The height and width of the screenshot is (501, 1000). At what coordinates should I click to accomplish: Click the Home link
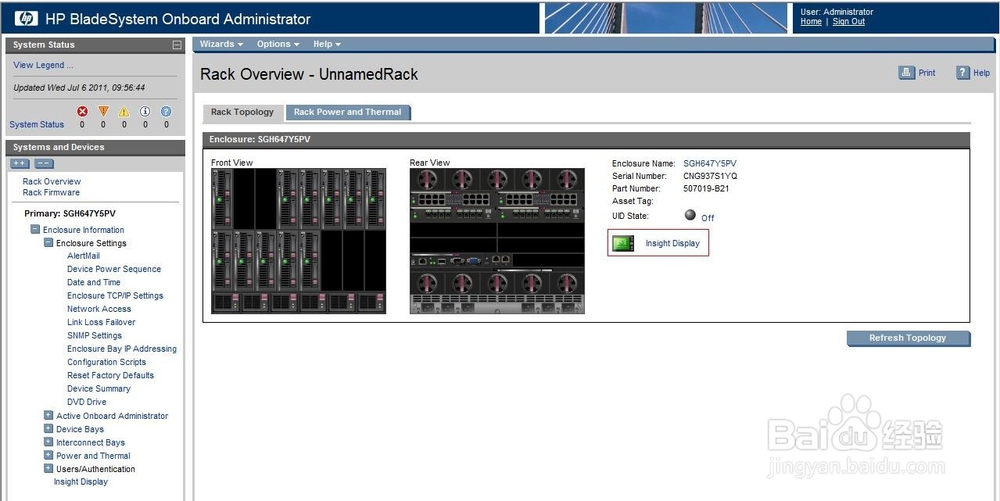811,22
